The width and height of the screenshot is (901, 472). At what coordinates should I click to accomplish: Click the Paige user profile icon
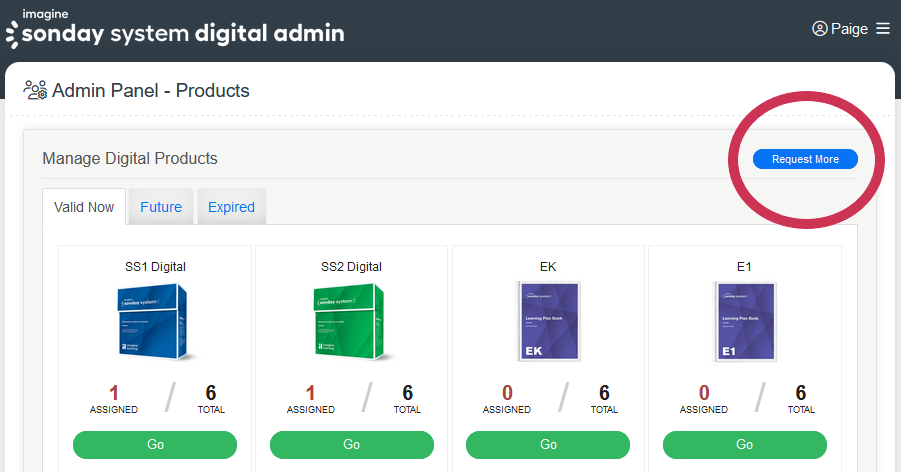[x=820, y=29]
